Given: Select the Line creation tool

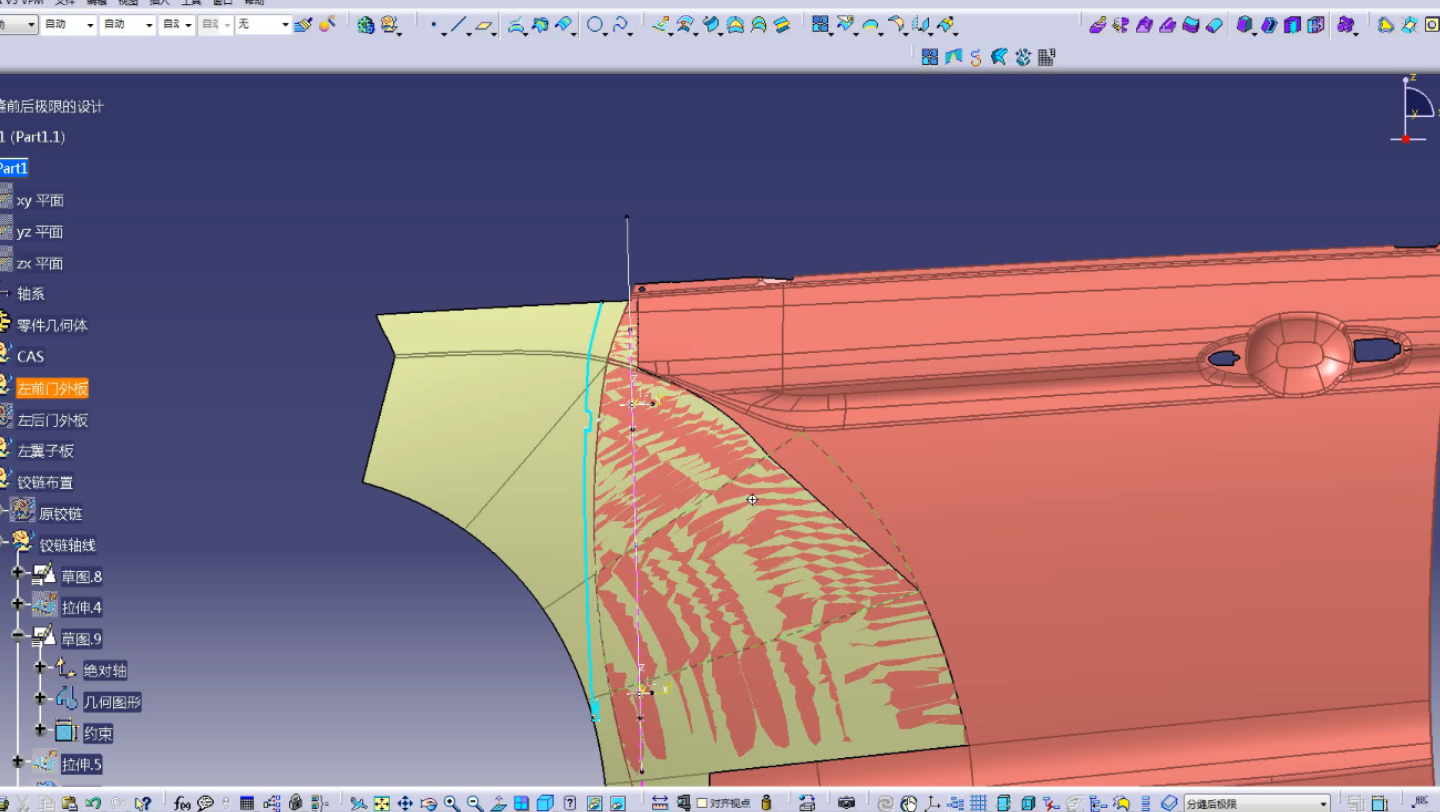Looking at the screenshot, I should (x=458, y=25).
